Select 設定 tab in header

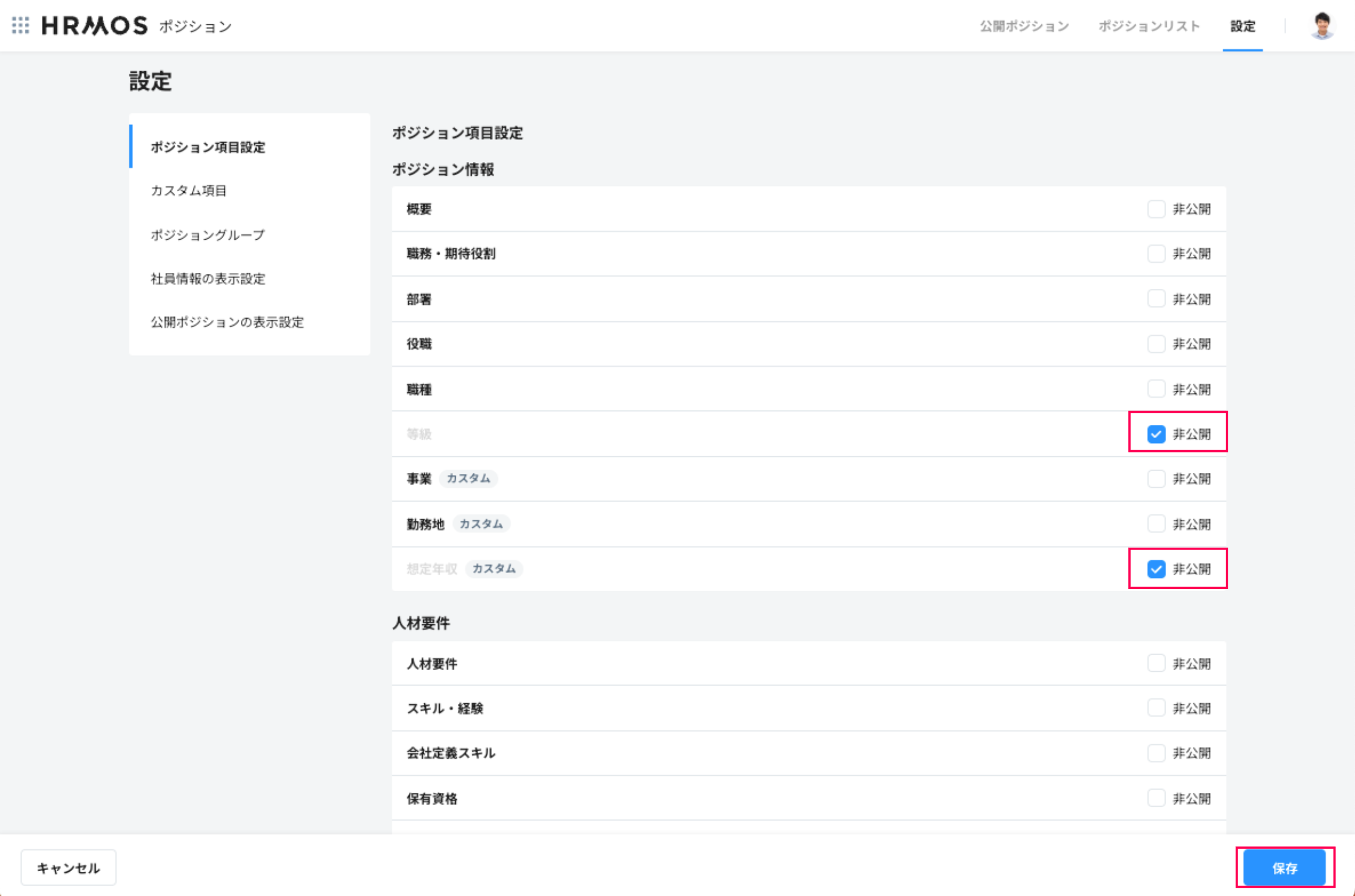pos(1243,26)
